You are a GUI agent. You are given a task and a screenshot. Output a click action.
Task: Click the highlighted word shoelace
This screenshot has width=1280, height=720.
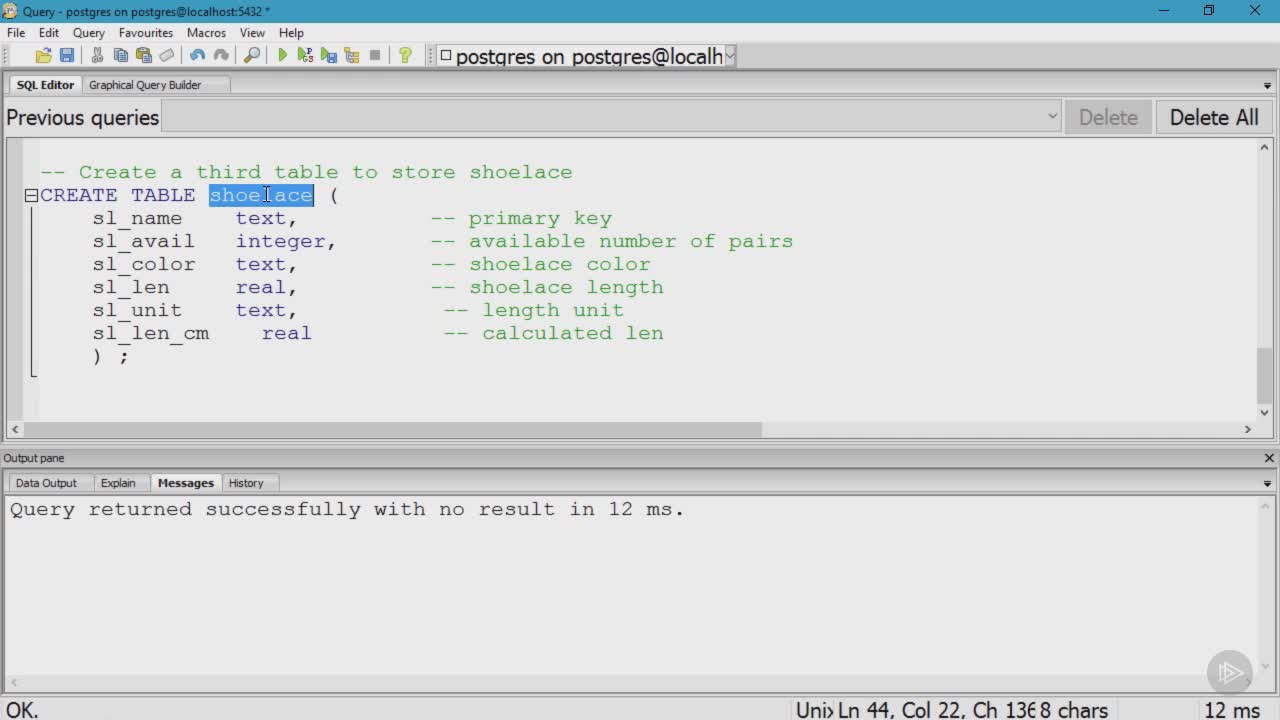tap(261, 195)
